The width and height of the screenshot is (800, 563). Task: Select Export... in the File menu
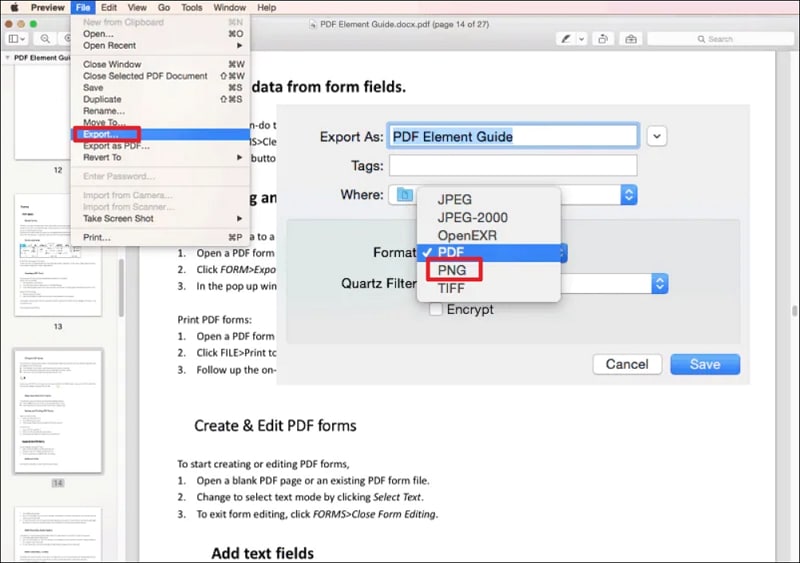click(160, 134)
